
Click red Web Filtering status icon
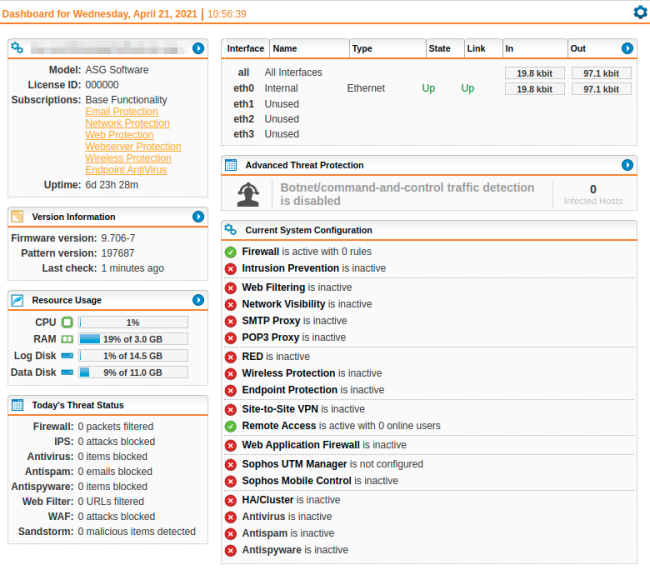click(231, 288)
